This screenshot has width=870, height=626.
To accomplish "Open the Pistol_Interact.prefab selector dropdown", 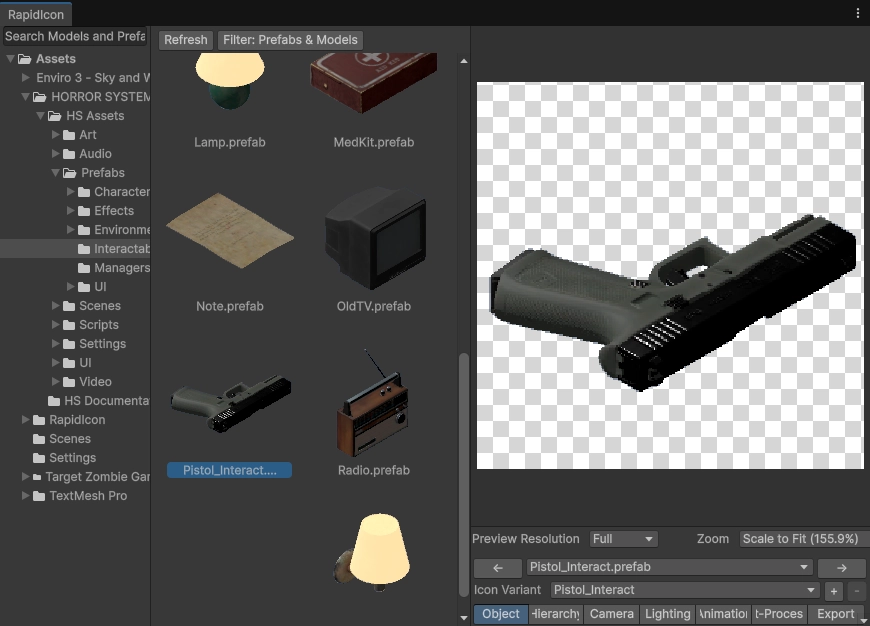I will coord(669,567).
